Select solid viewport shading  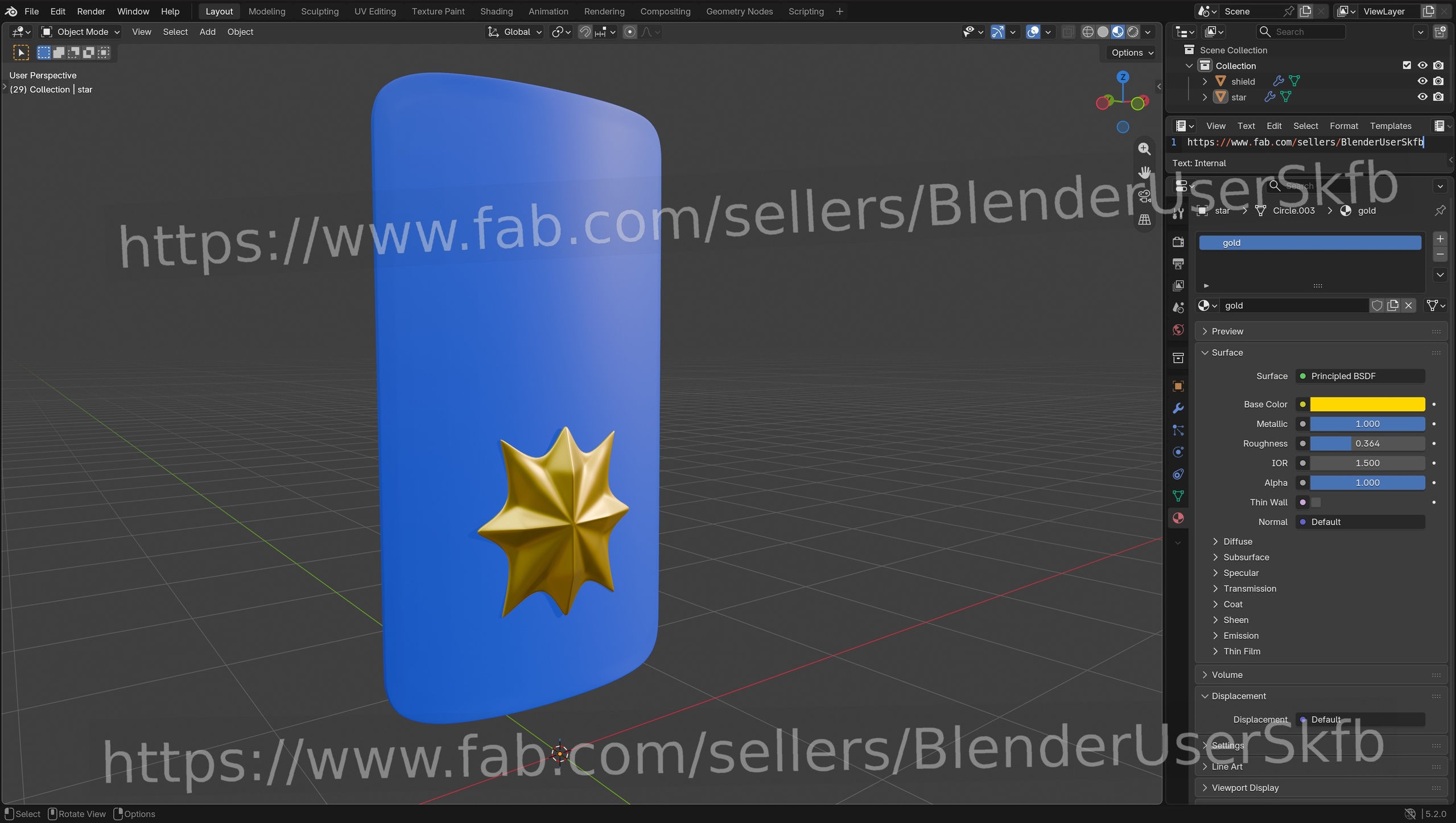[1103, 32]
